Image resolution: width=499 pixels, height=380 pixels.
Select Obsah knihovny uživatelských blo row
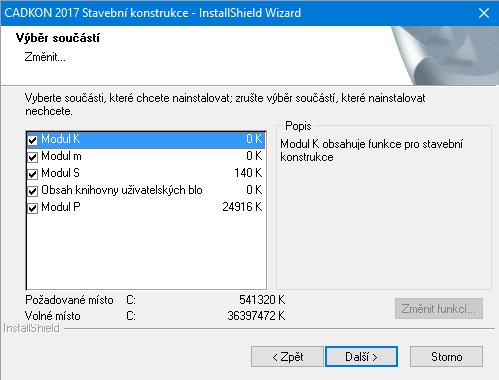coord(146,190)
